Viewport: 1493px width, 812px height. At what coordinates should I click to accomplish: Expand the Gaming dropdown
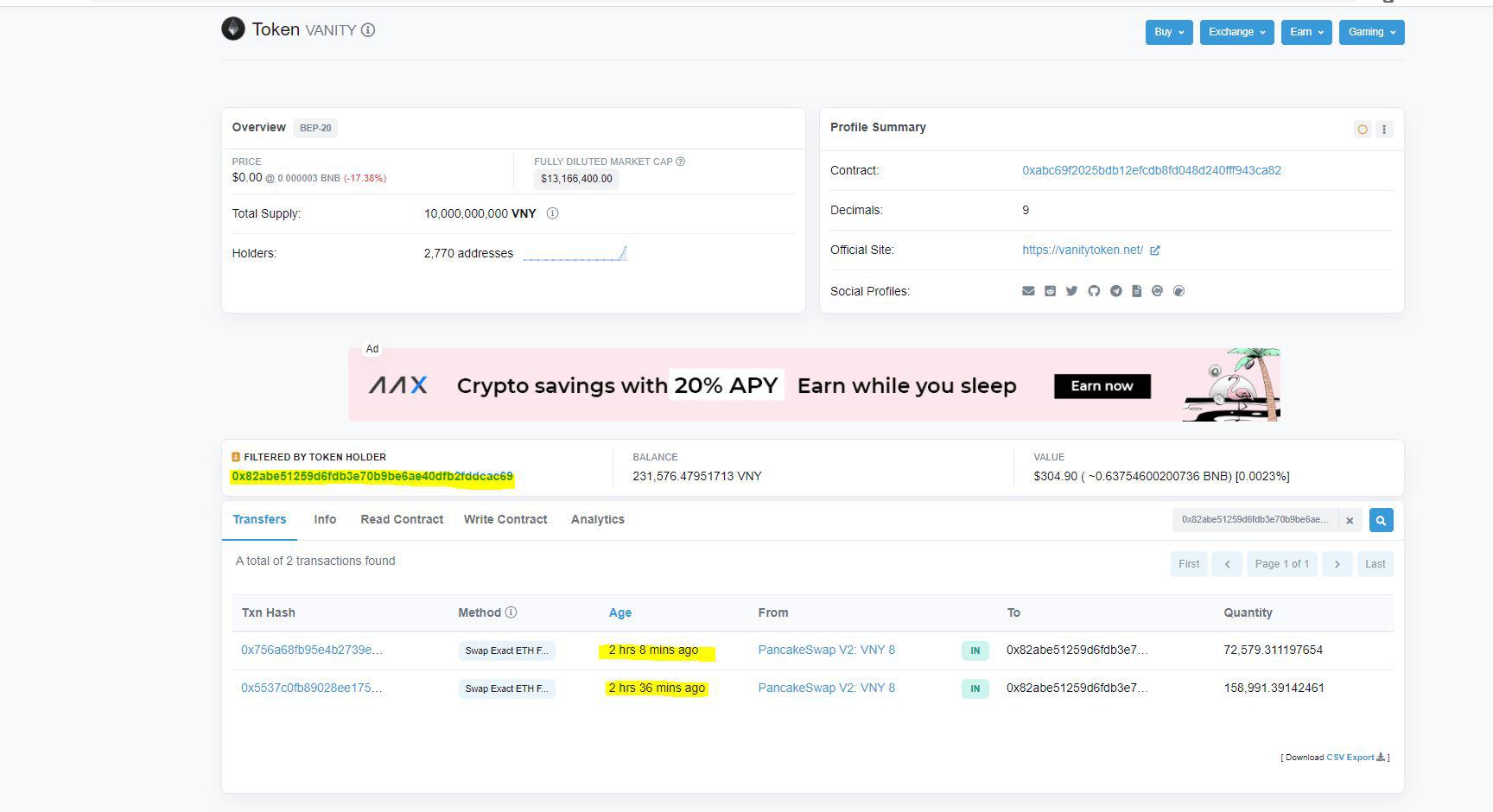[x=1372, y=32]
